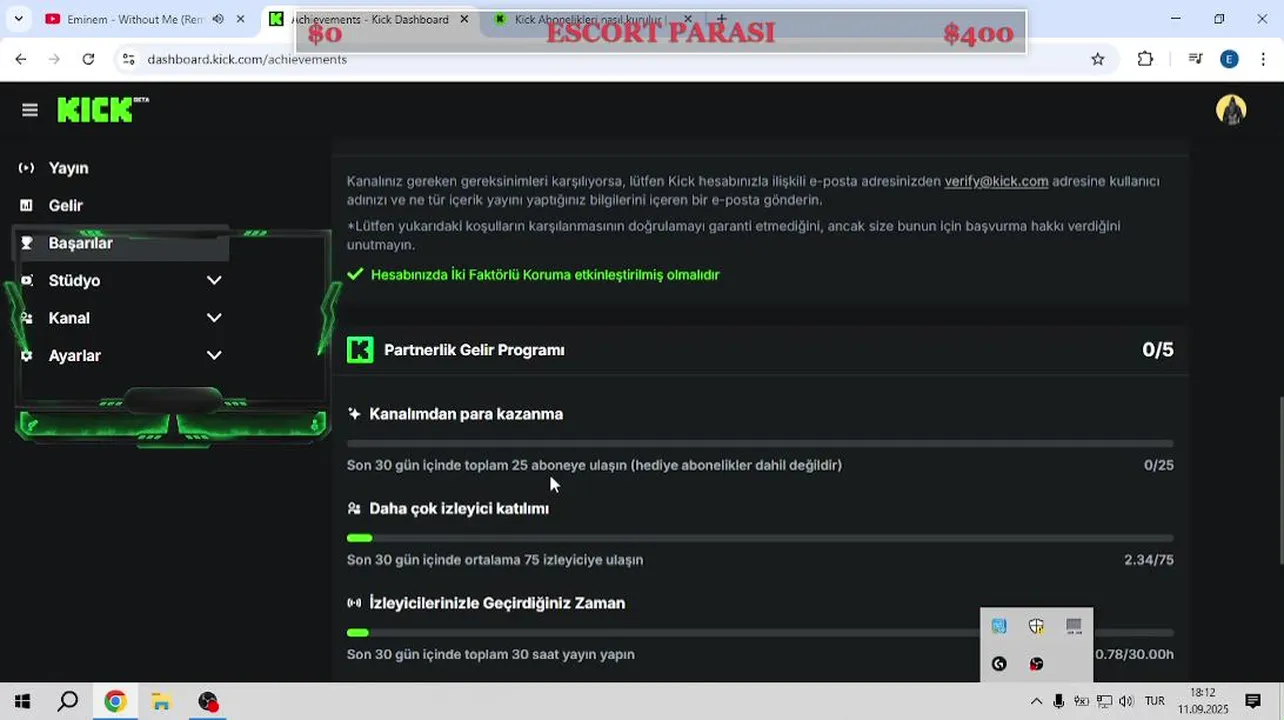Click the red-black app icon in tray overflow
This screenshot has width=1284, height=720.
[x=1036, y=664]
